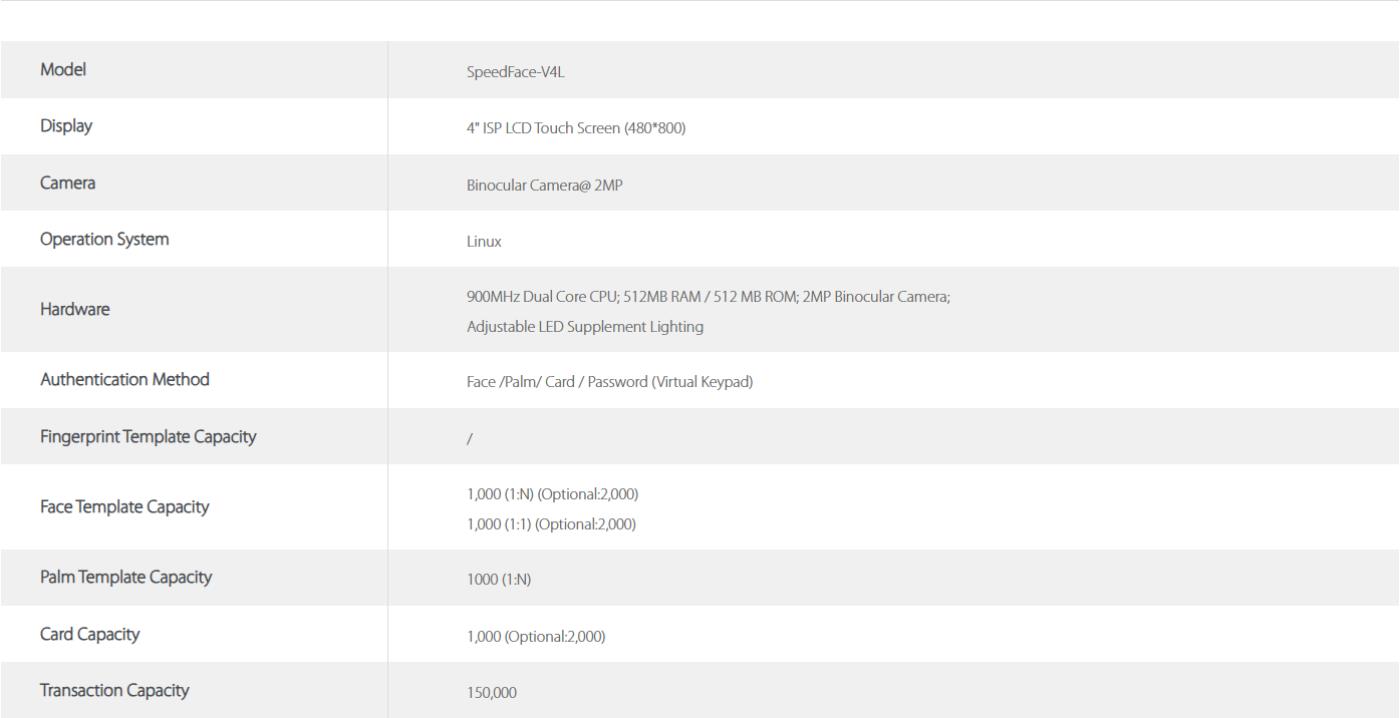Click the 1,000 (1:N) (Optional:2,000) face value

pos(552,494)
